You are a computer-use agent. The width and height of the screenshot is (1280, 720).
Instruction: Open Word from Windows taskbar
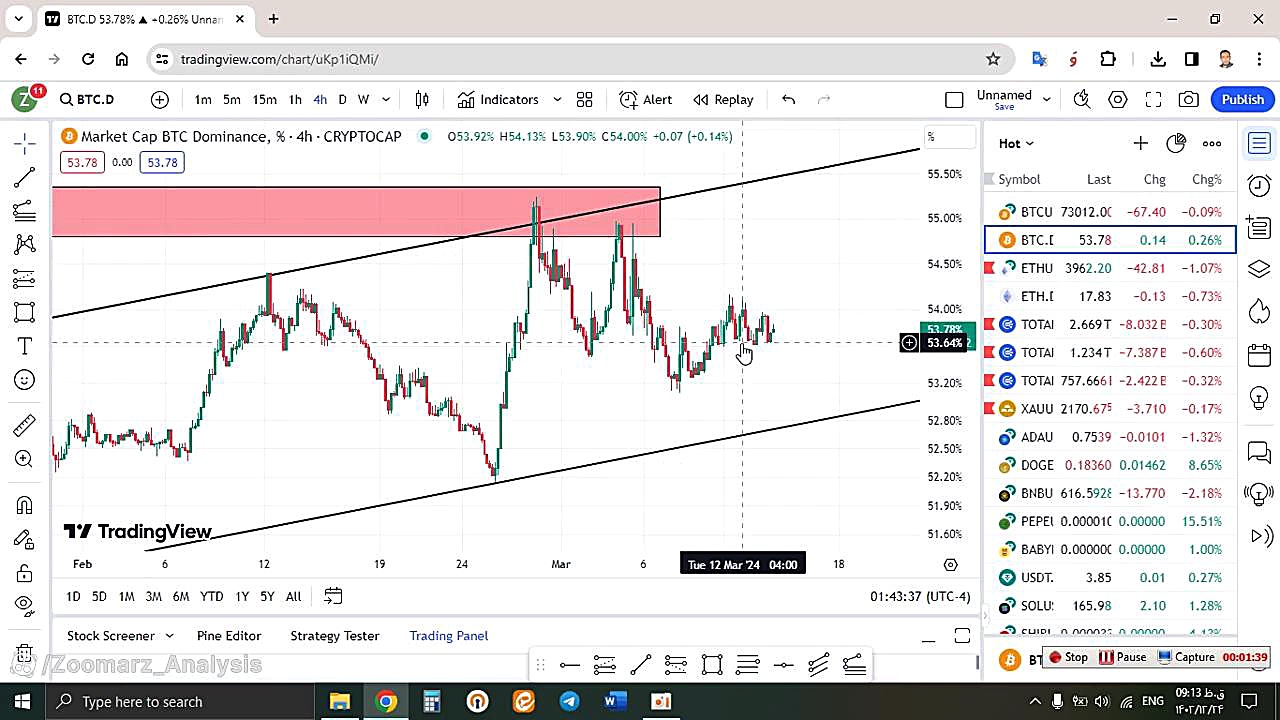click(615, 701)
